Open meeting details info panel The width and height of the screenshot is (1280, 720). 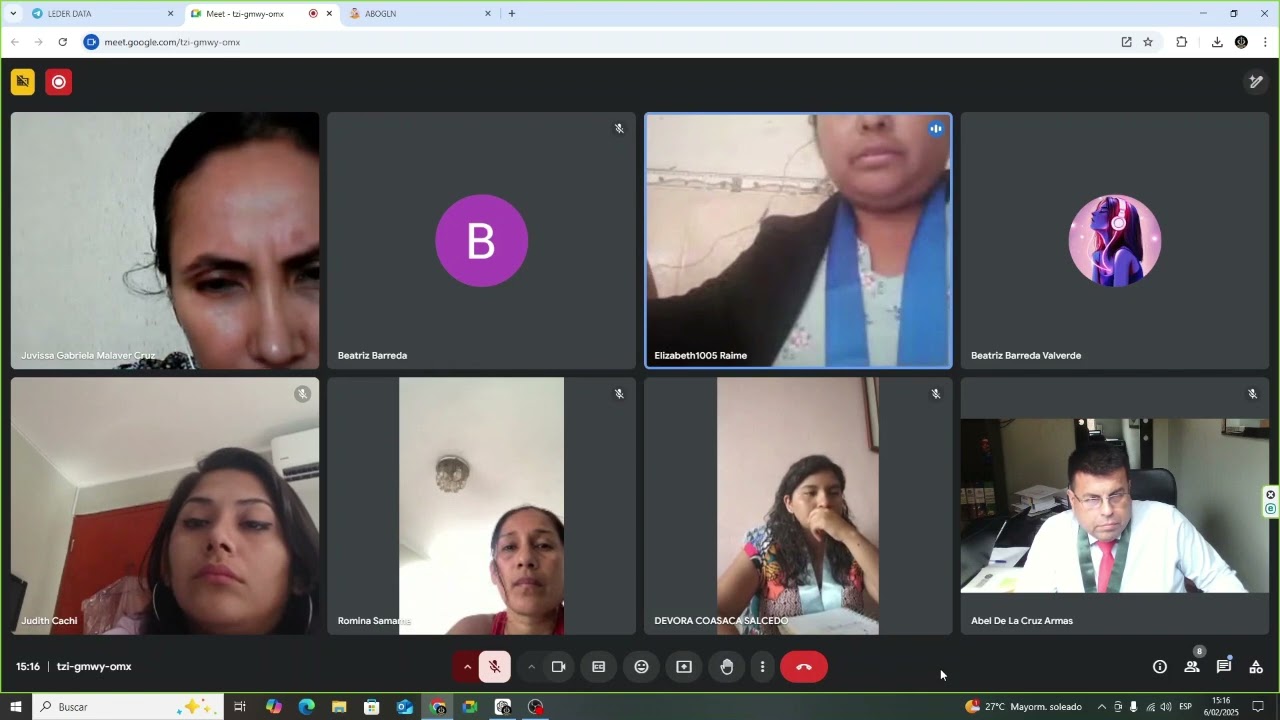[1160, 667]
